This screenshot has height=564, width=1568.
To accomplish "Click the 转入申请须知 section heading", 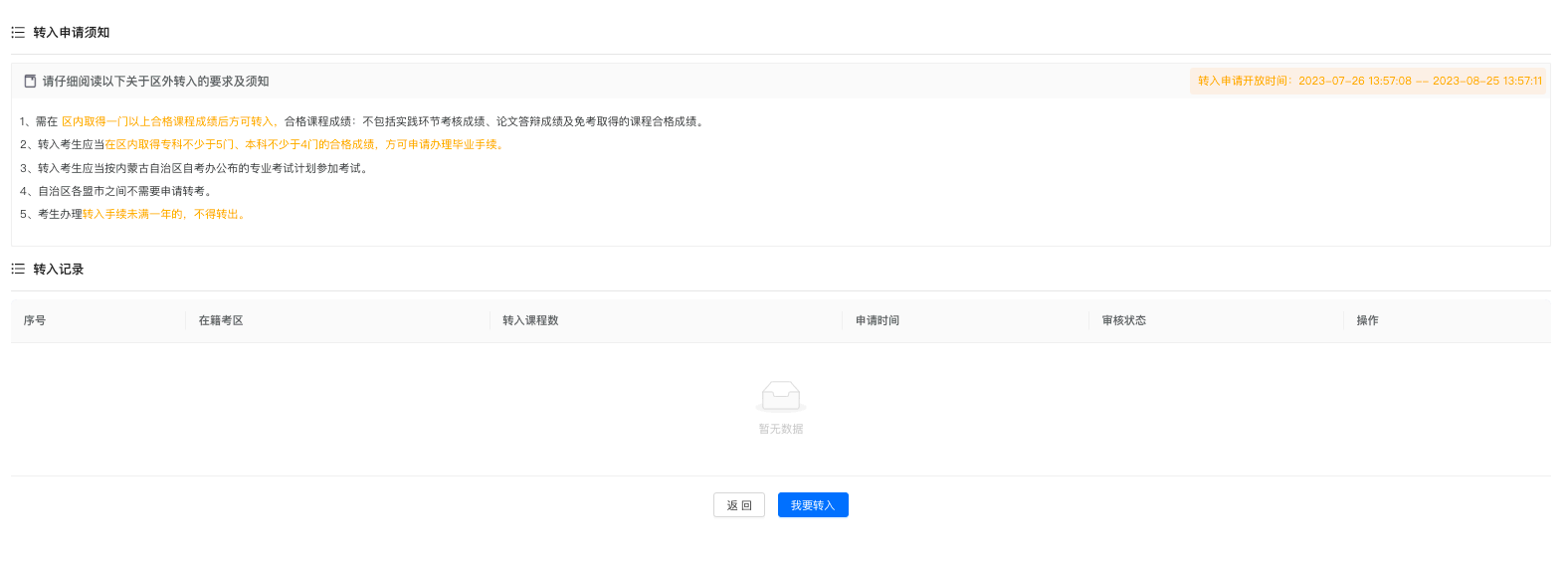I will 72,33.
